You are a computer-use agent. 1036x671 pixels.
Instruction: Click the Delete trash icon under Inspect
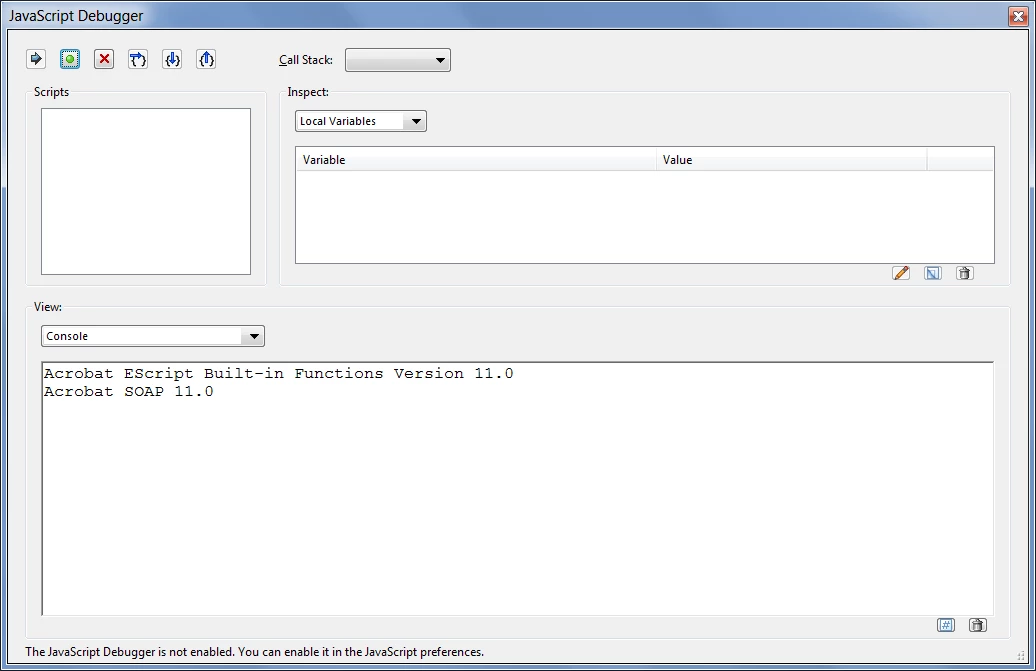(965, 273)
